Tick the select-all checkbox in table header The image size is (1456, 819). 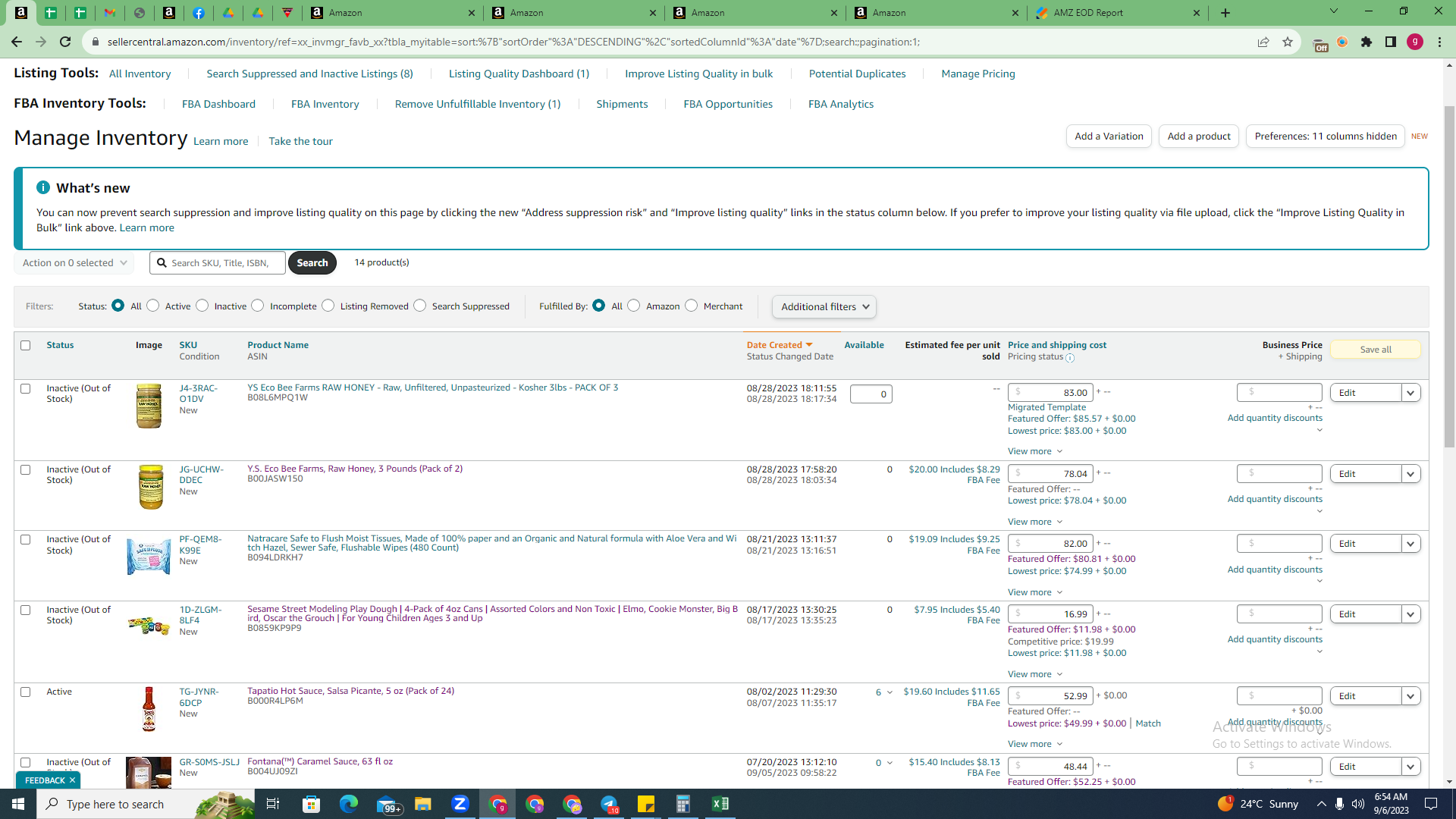click(26, 346)
